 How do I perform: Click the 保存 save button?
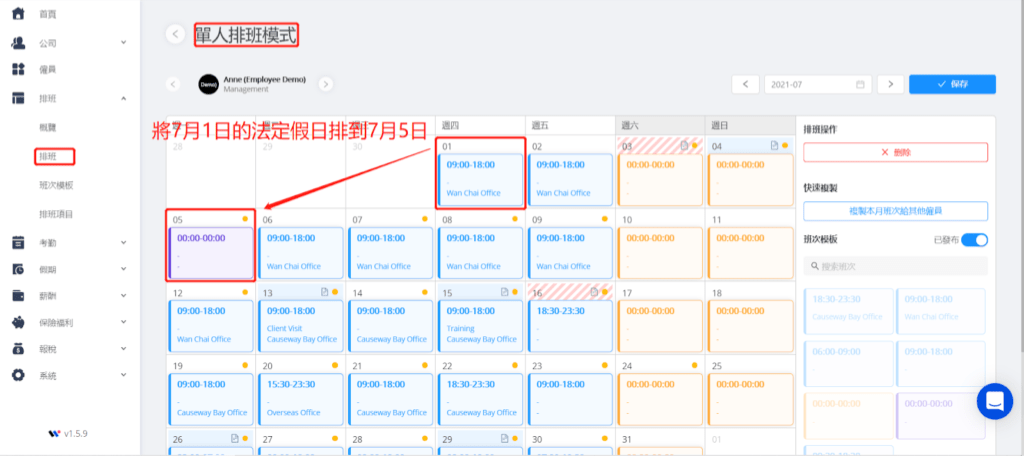(952, 84)
